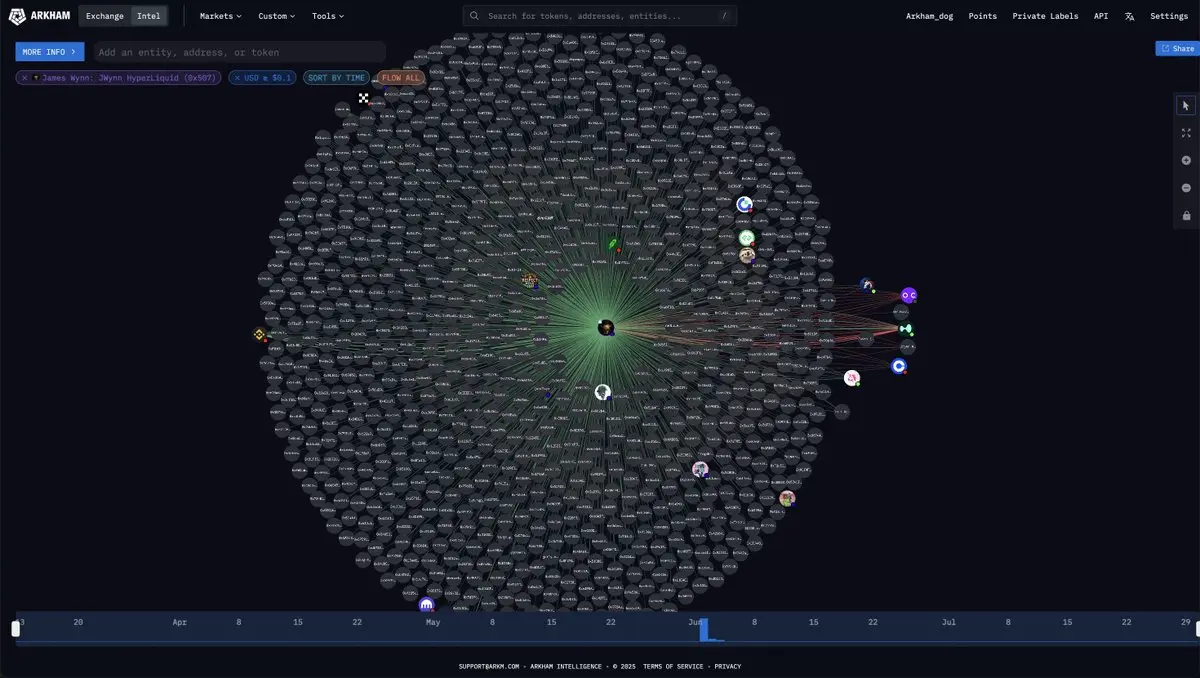This screenshot has width=1200, height=678.
Task: Open the Custom dropdown menu
Action: [x=276, y=16]
